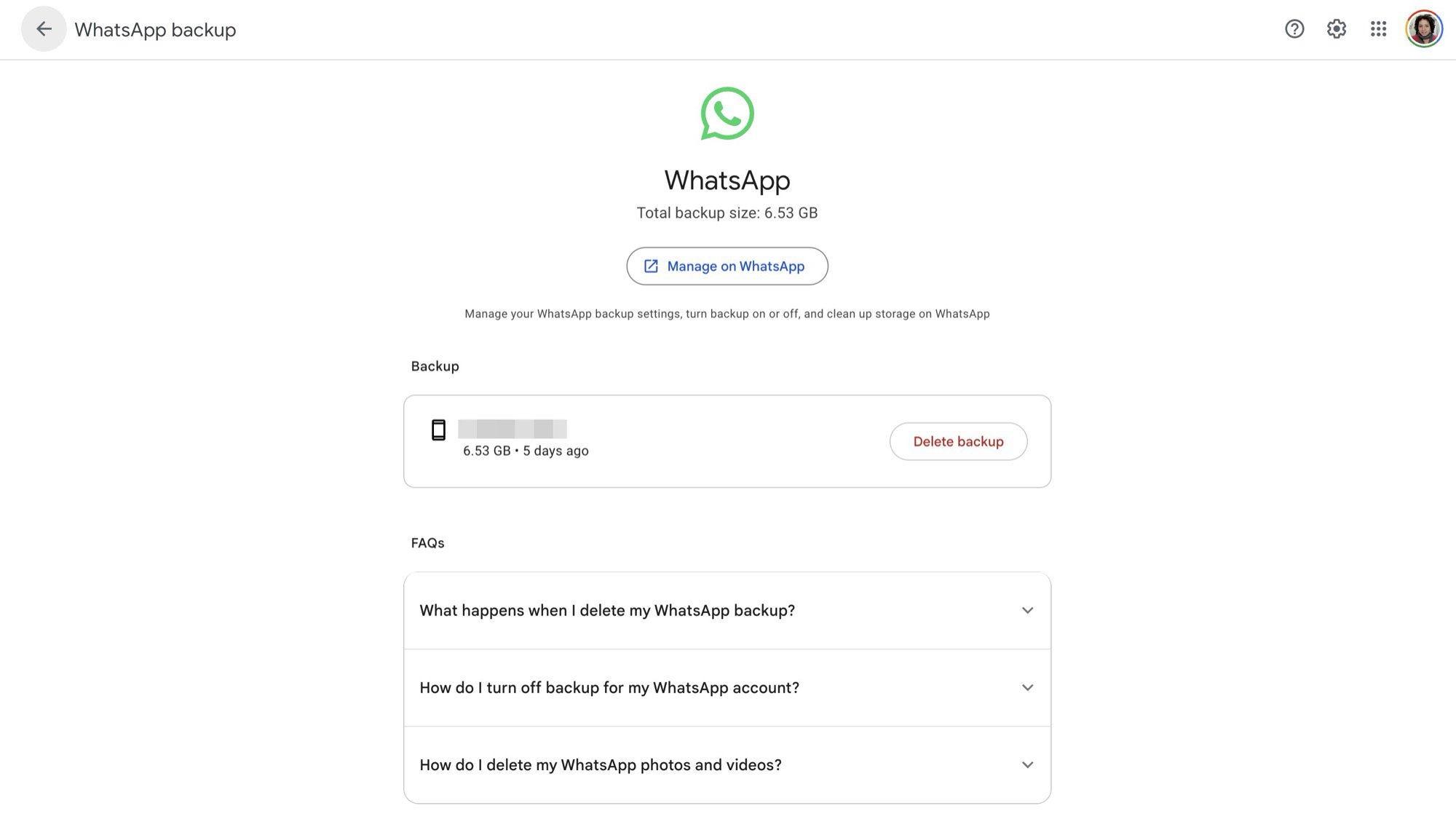Click the blurred backup device name
Viewport: 1456px width, 819px height.
point(513,429)
